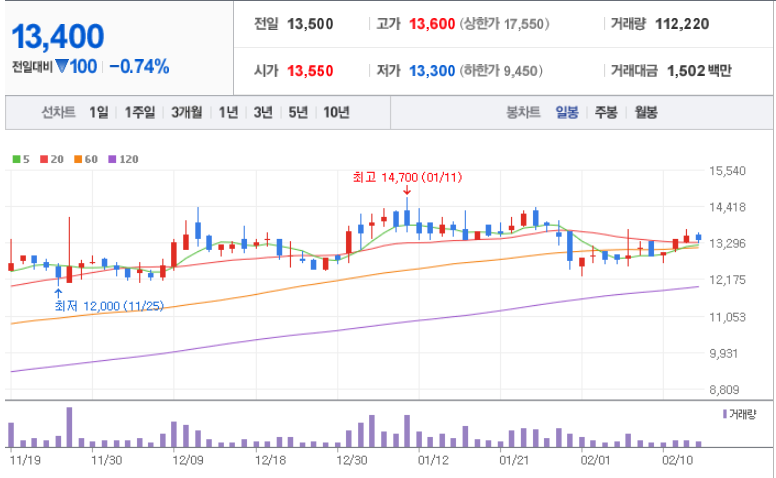Click the 최고 14,700 (01/11) annotation
Image resolution: width=776 pixels, height=478 pixels.
407,177
